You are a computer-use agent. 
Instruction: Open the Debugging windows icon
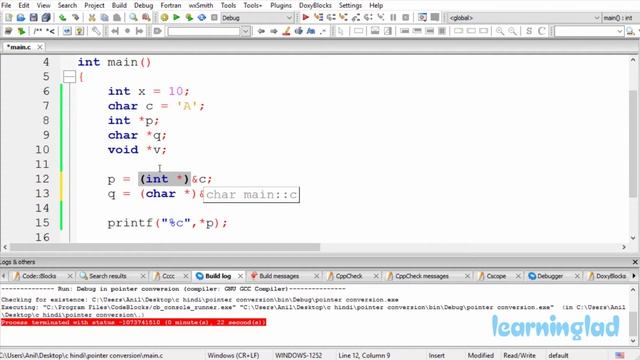pos(422,18)
